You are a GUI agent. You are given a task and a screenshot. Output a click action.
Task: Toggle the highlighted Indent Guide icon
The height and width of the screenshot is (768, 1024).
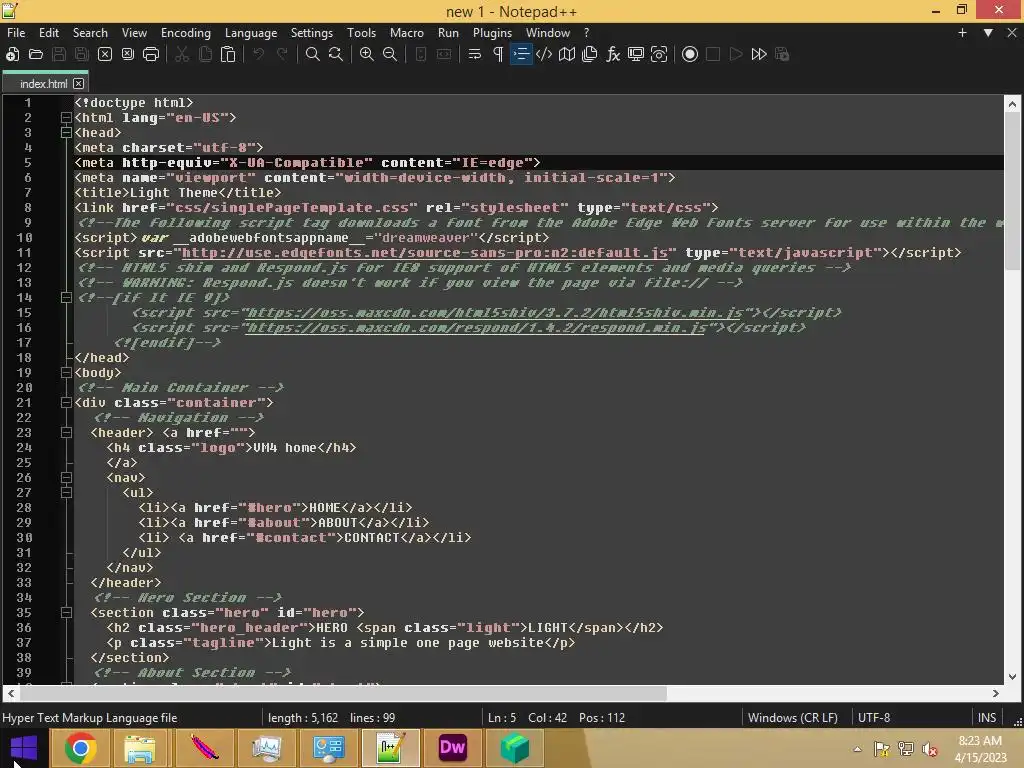pos(521,54)
